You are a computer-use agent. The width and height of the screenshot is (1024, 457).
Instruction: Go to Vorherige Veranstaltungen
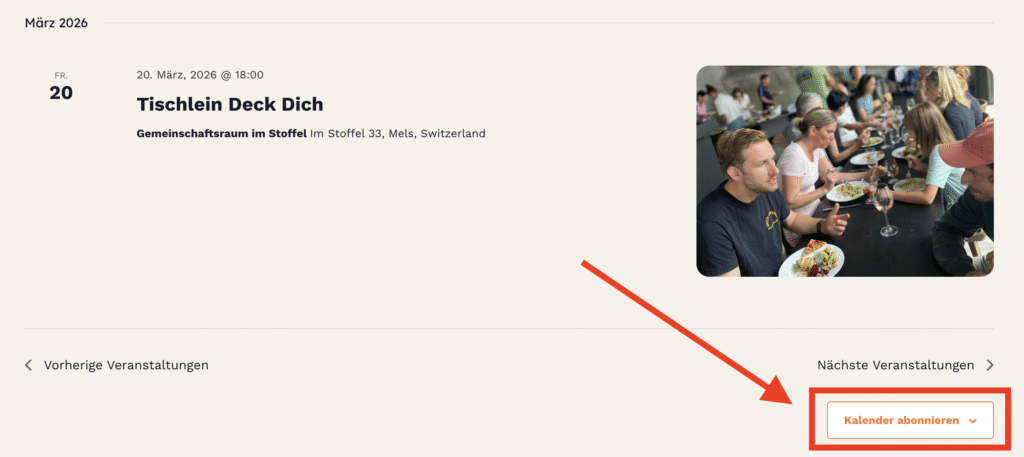coord(126,365)
